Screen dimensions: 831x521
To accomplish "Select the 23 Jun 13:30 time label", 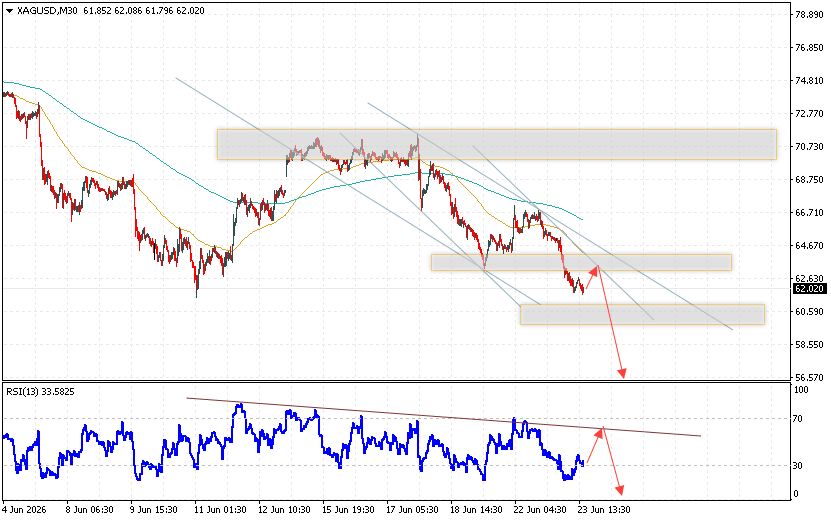I will click(x=604, y=510).
